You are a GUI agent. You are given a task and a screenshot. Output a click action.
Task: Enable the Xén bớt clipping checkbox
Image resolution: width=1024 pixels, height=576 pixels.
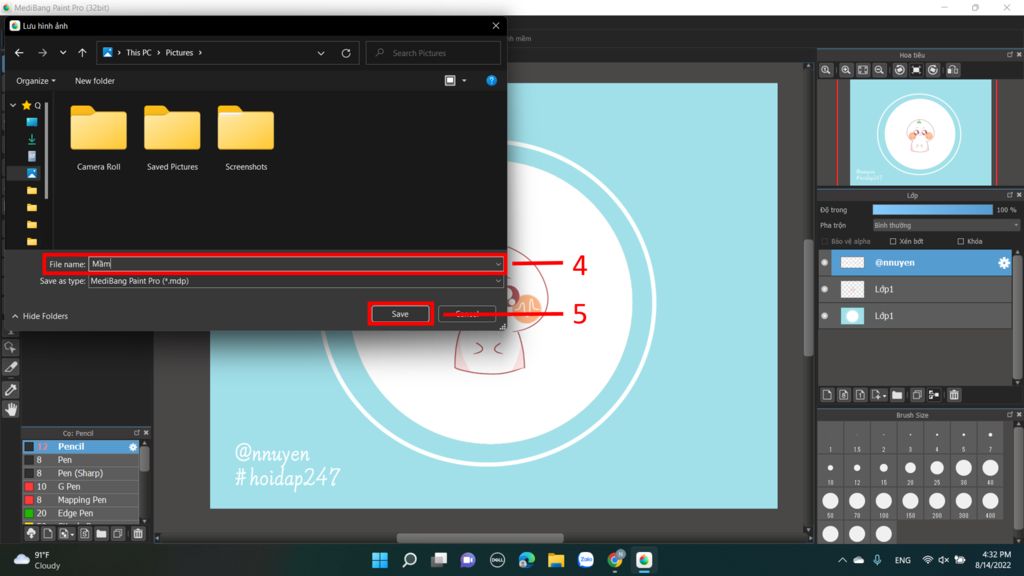[893, 242]
